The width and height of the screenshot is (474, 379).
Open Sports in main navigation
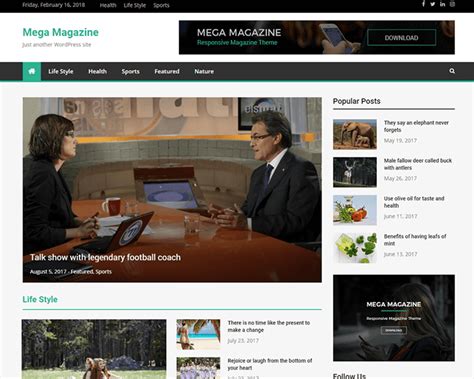[130, 71]
